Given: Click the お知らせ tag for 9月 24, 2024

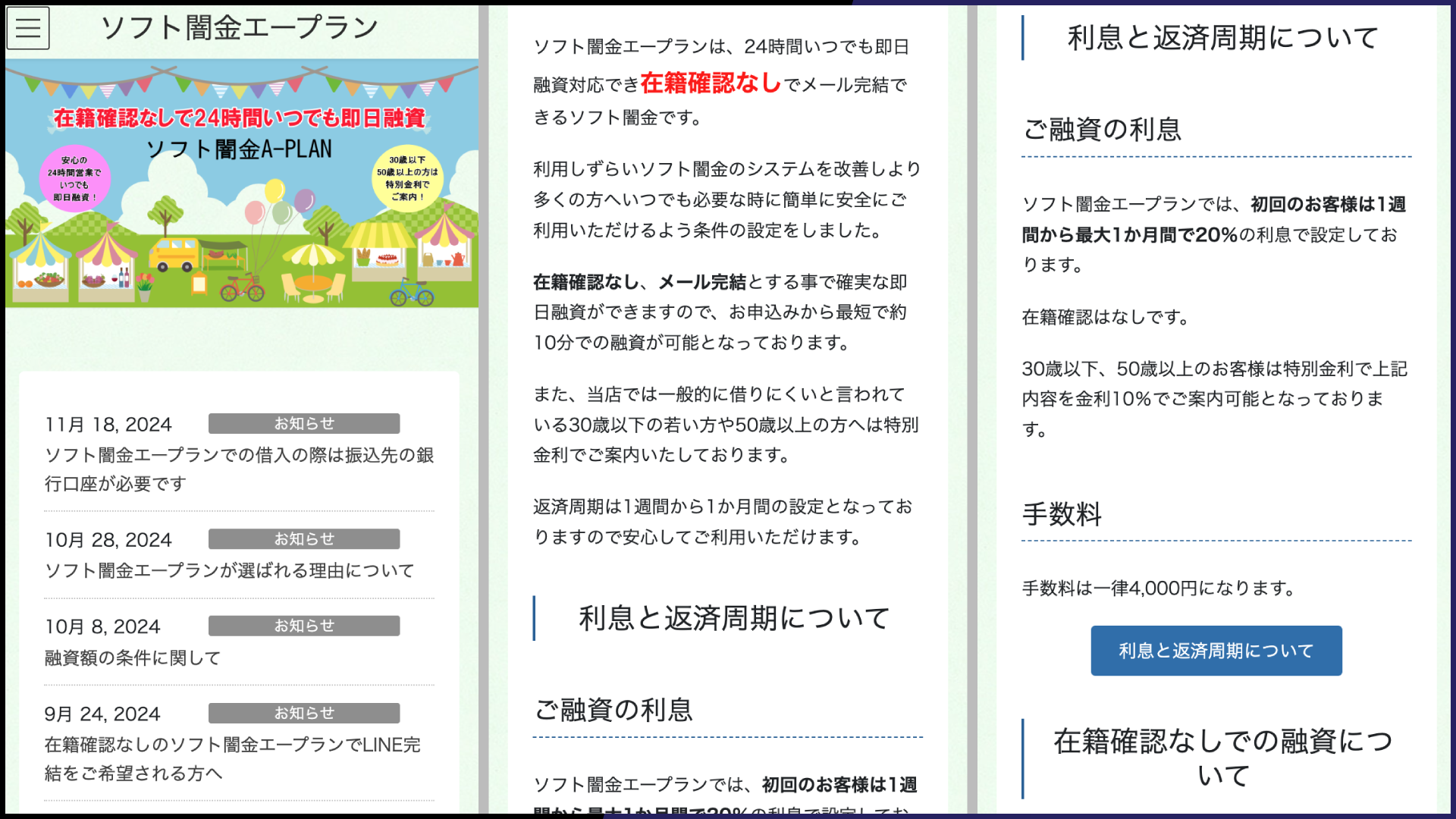Looking at the screenshot, I should (304, 713).
